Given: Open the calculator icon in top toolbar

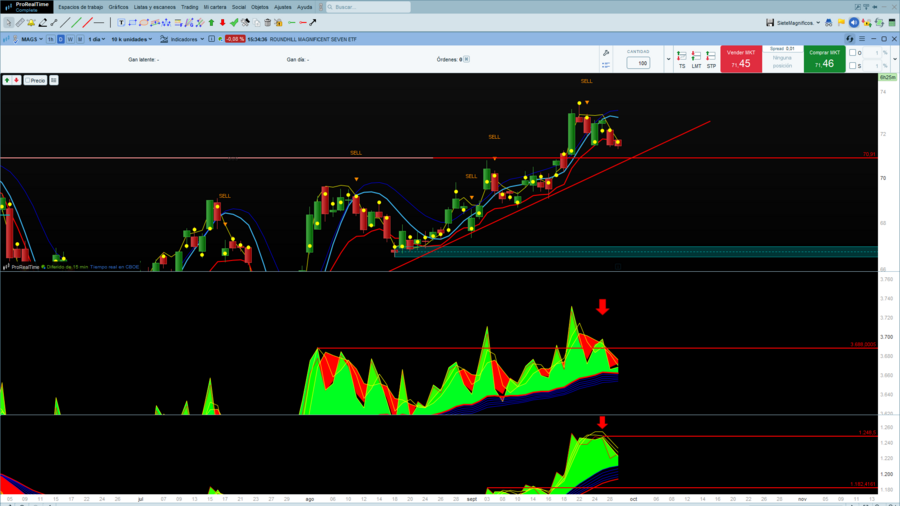Looking at the screenshot, I should (891, 23).
